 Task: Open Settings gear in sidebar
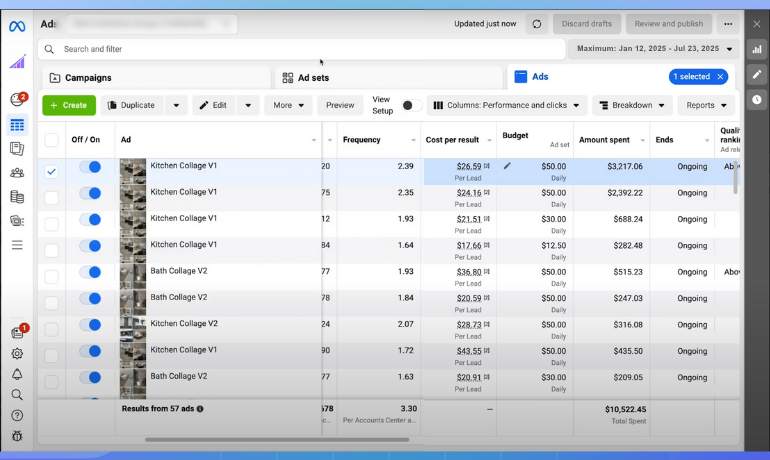pos(17,353)
